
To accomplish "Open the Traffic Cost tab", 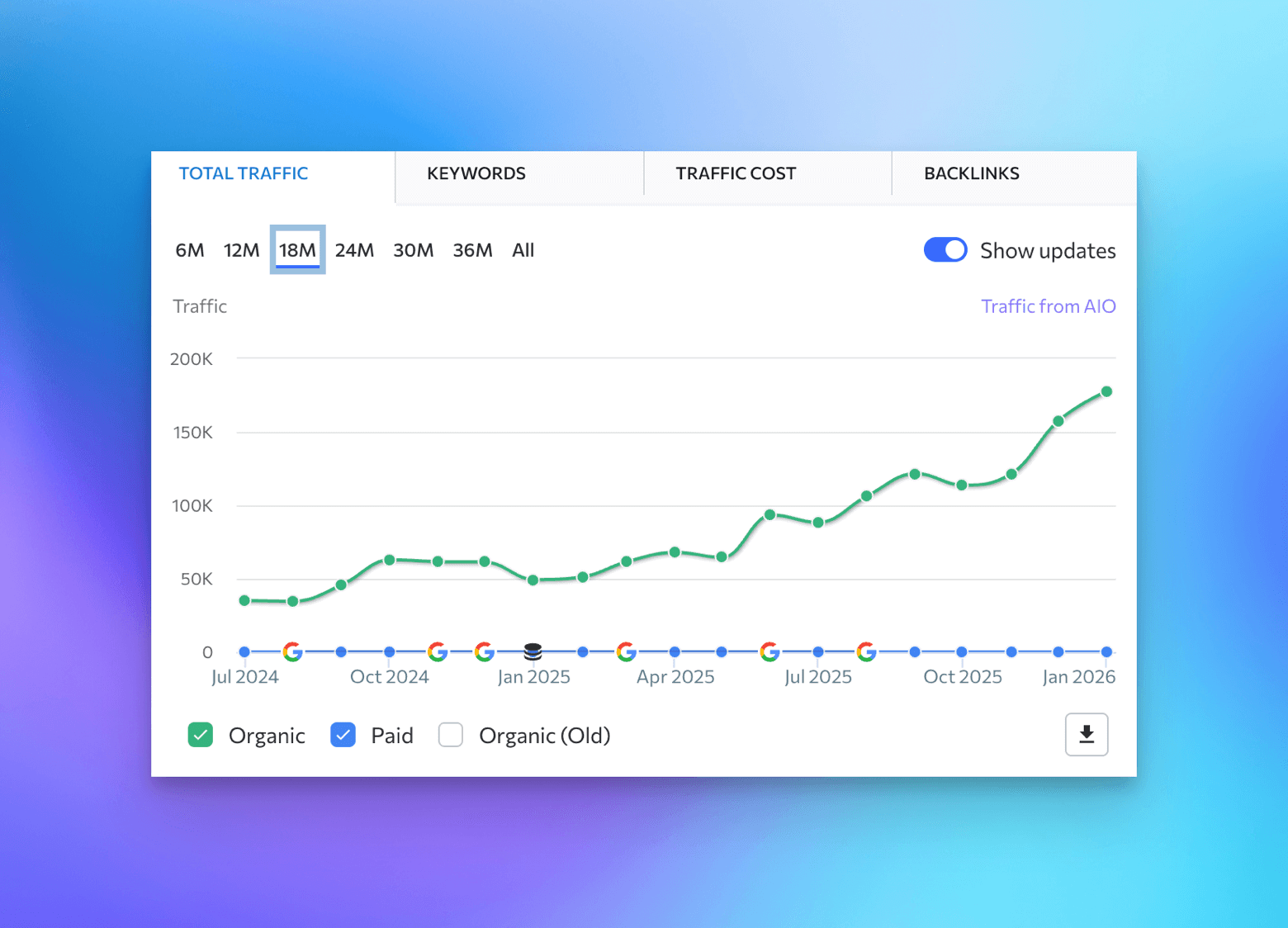I will tap(736, 173).
